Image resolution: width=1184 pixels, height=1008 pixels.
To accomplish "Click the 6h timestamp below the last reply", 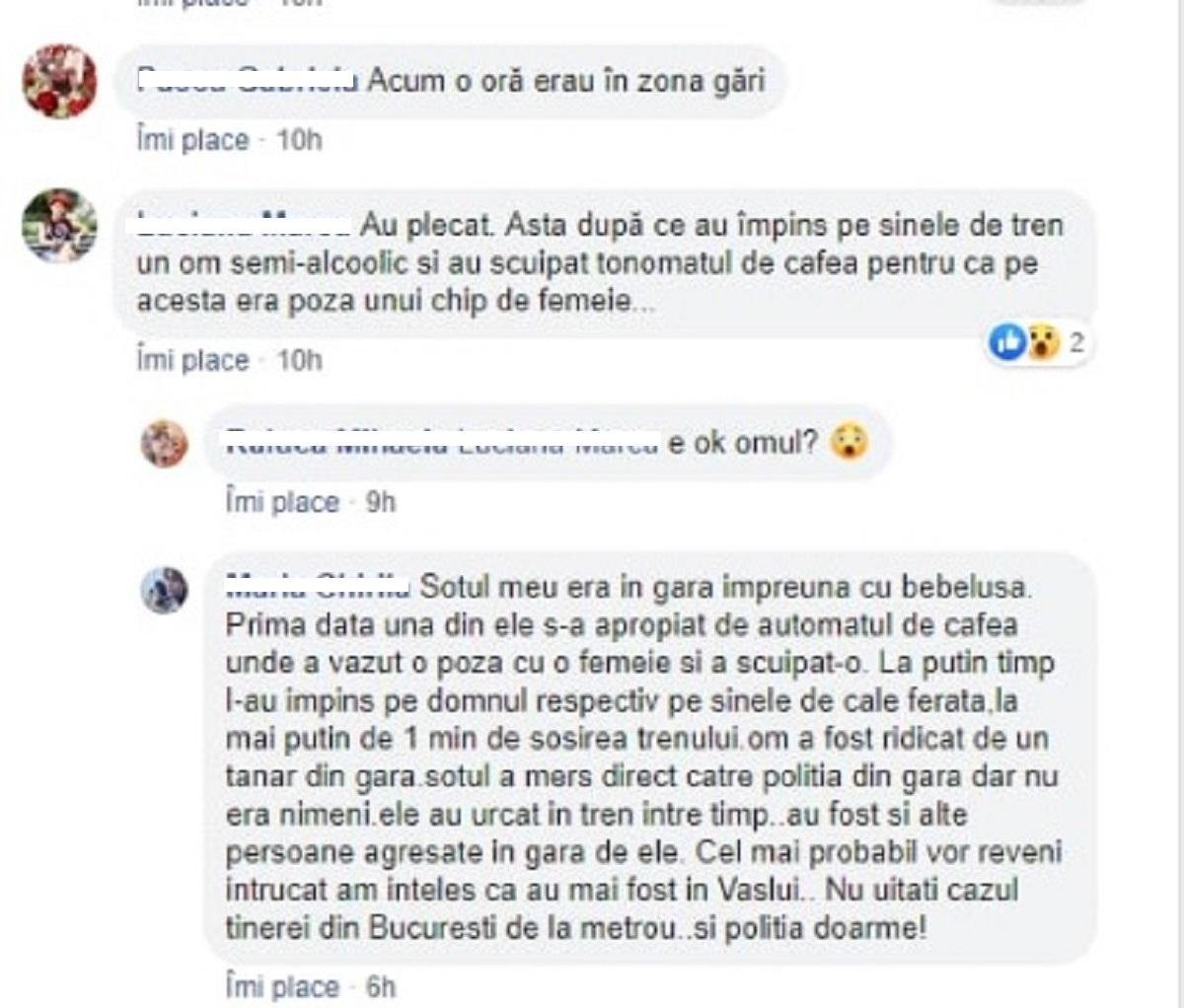I will 380,986.
